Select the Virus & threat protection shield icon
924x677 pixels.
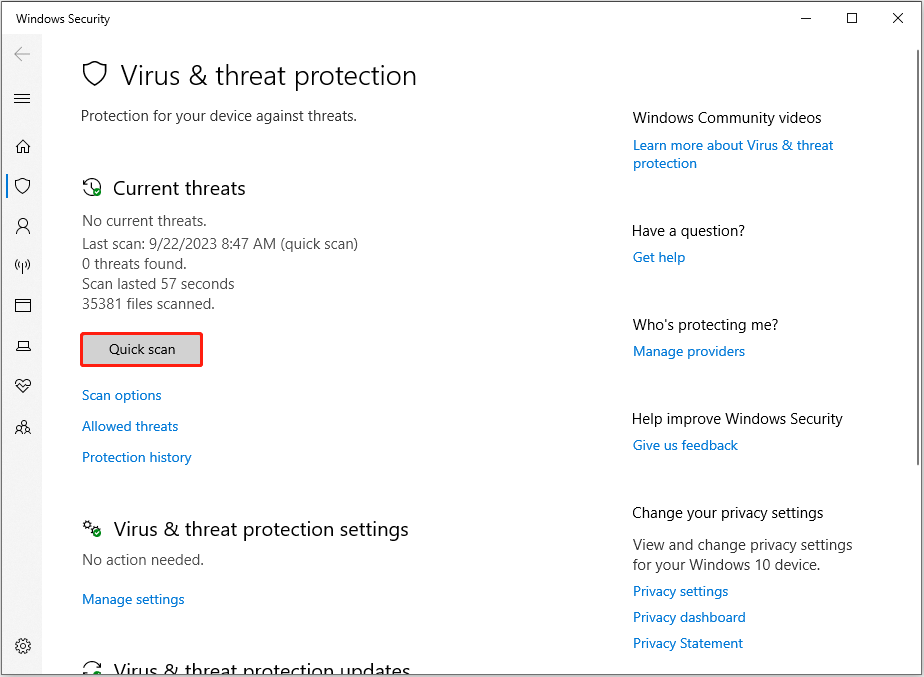[23, 186]
